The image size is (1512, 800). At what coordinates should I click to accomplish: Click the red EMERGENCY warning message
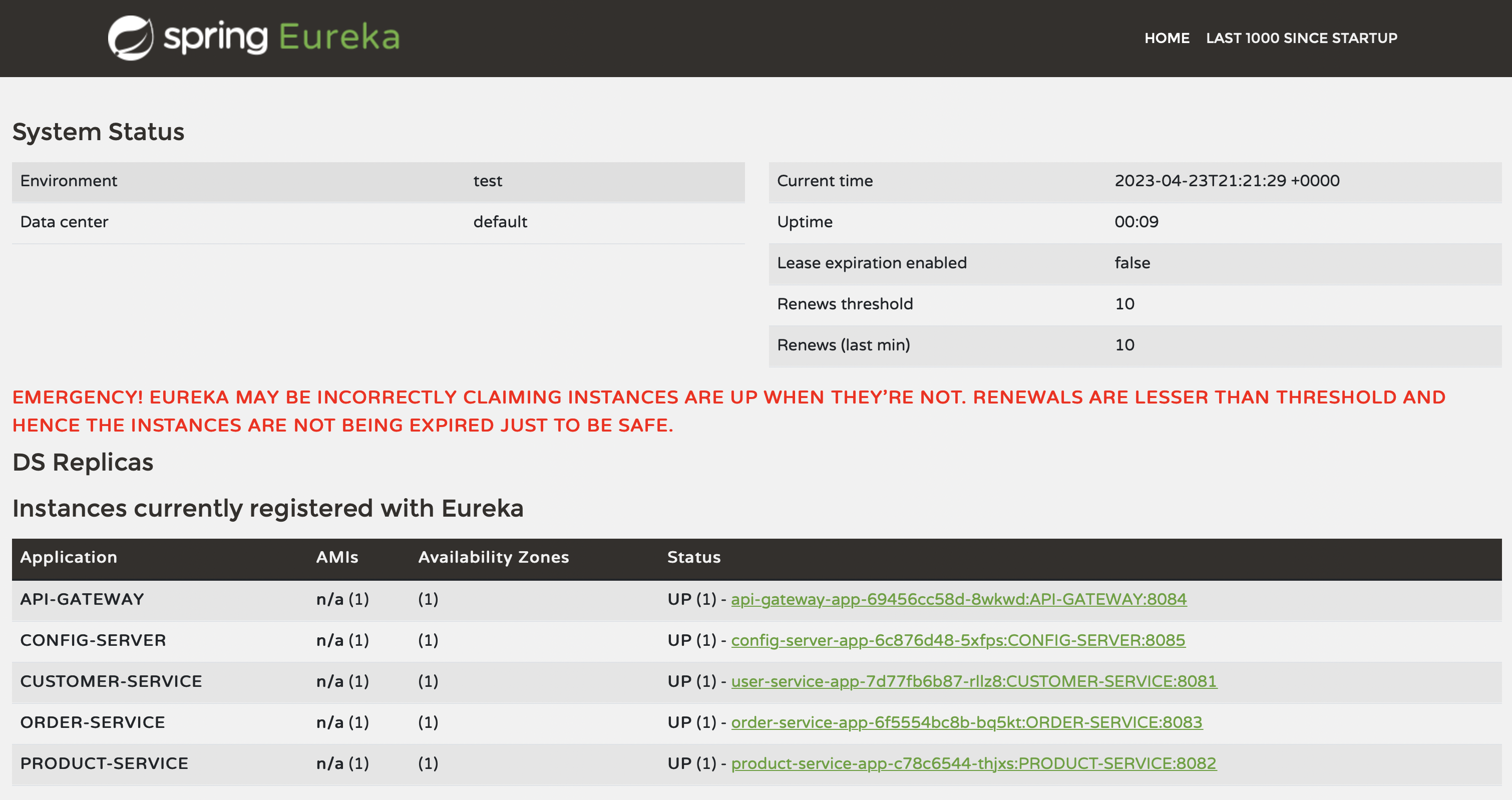(728, 411)
